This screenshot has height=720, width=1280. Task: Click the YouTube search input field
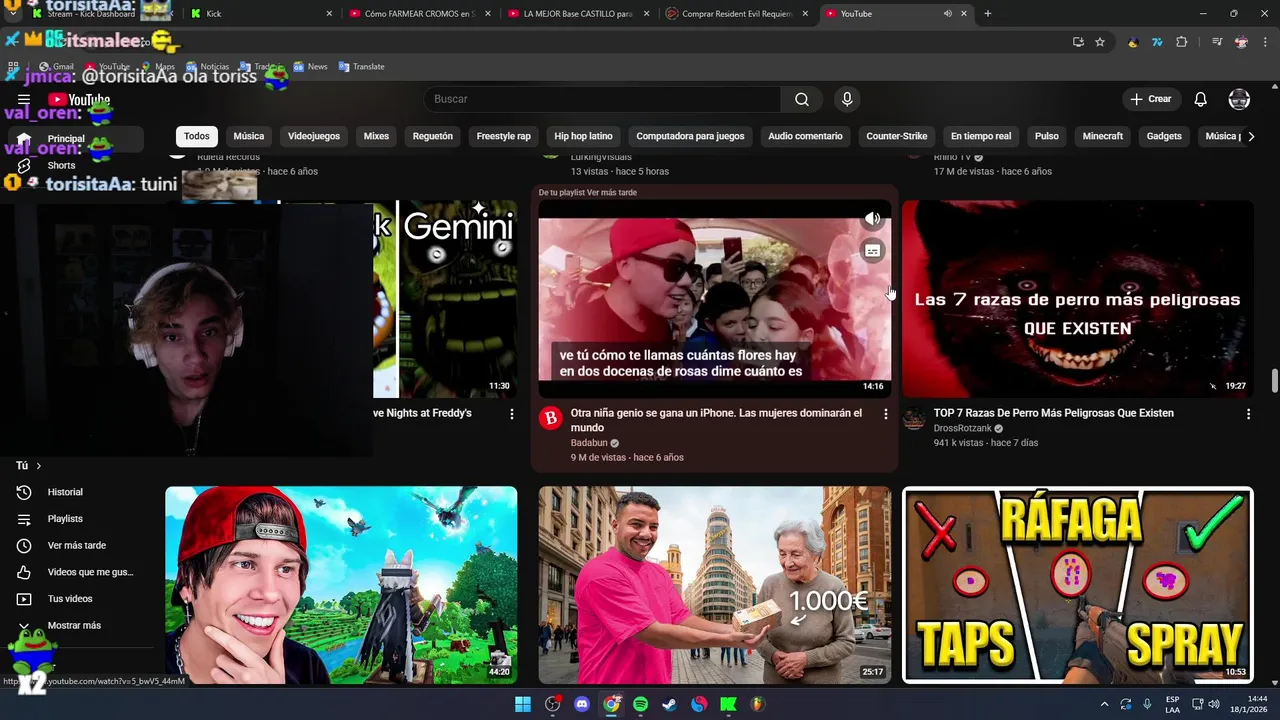[602, 99]
